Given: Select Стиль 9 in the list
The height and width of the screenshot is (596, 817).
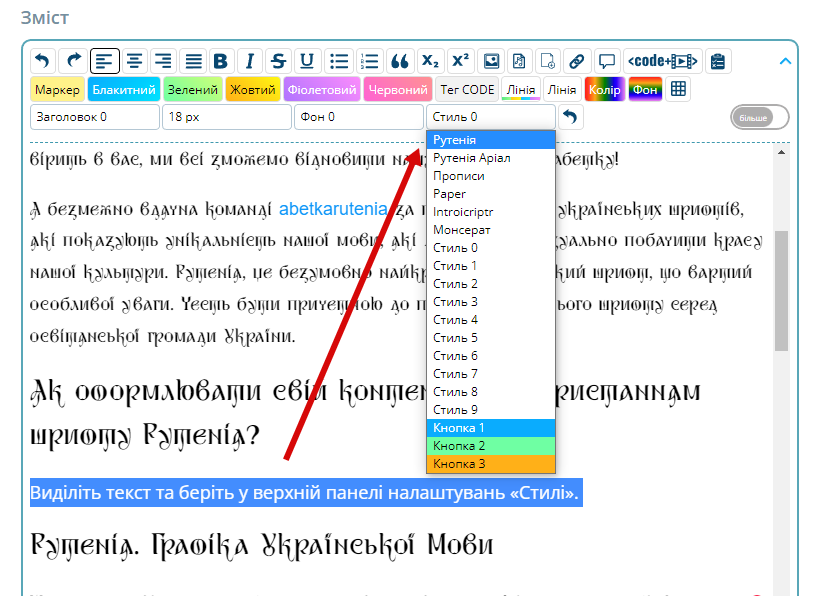Looking at the screenshot, I should (x=491, y=409).
